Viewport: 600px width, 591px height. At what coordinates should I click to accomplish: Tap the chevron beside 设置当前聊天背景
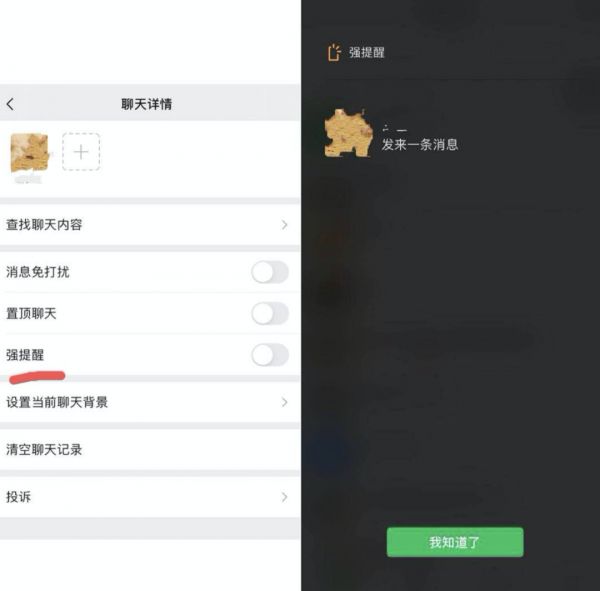point(284,402)
